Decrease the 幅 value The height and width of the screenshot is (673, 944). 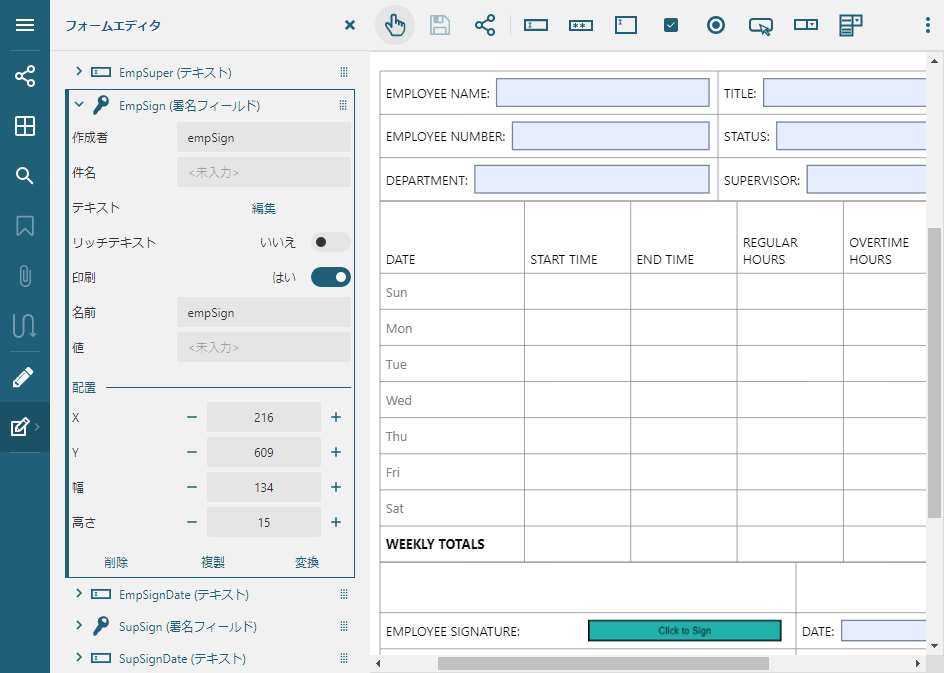coord(192,487)
